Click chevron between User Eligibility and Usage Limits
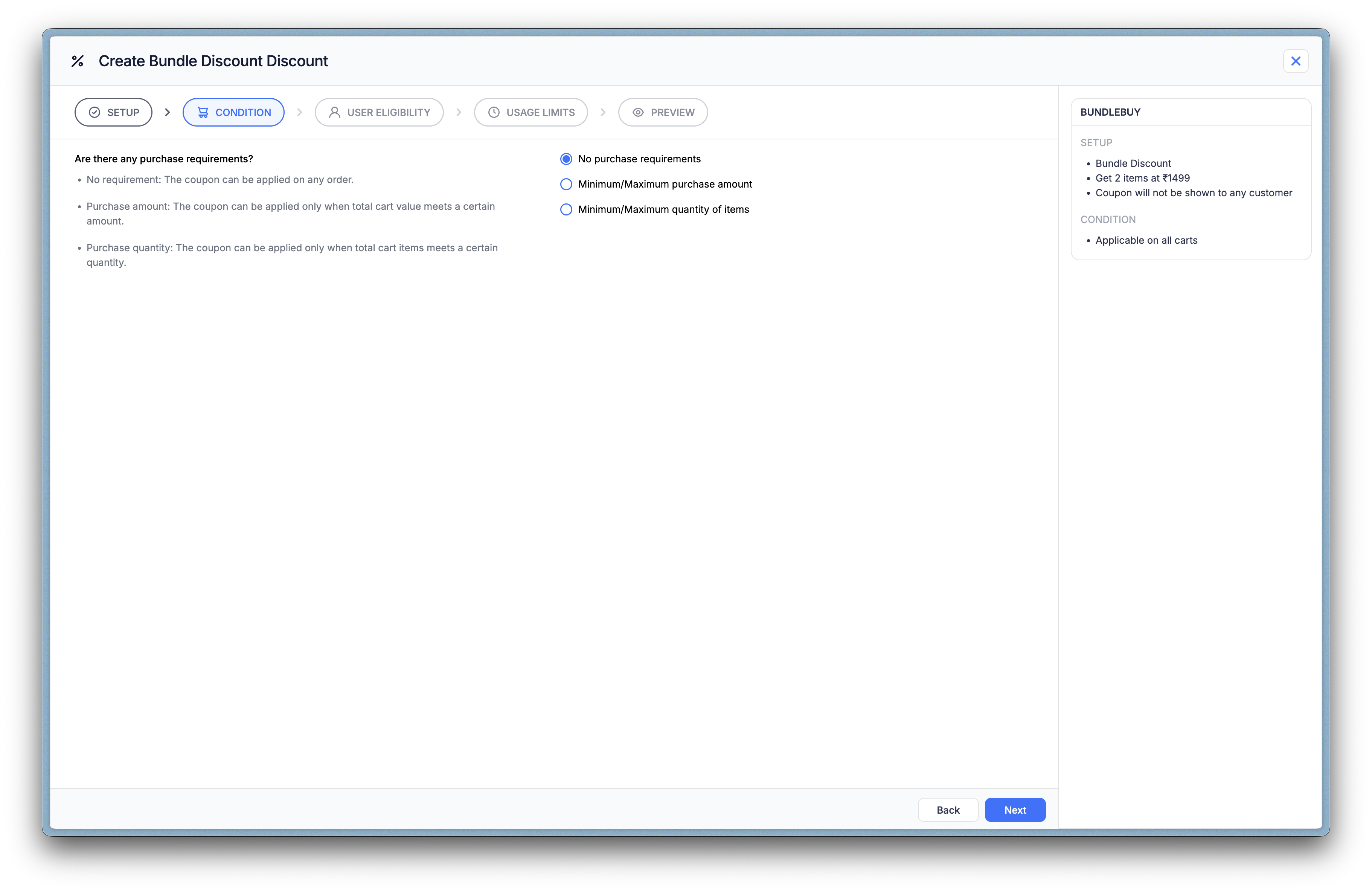 coord(459,112)
